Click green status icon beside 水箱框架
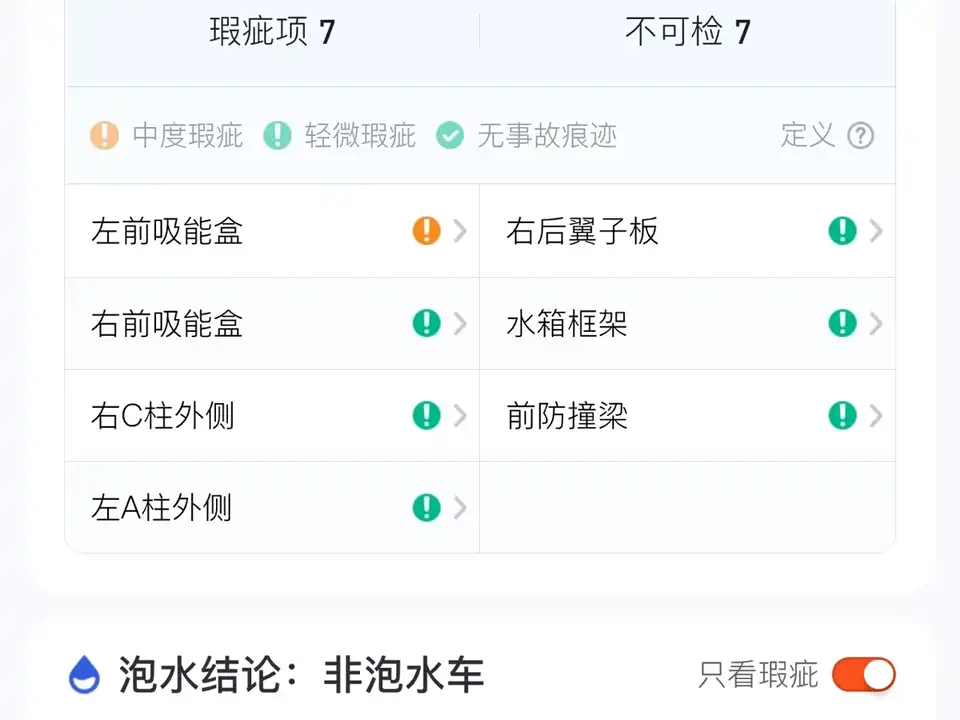This screenshot has height=720, width=960. click(x=843, y=324)
